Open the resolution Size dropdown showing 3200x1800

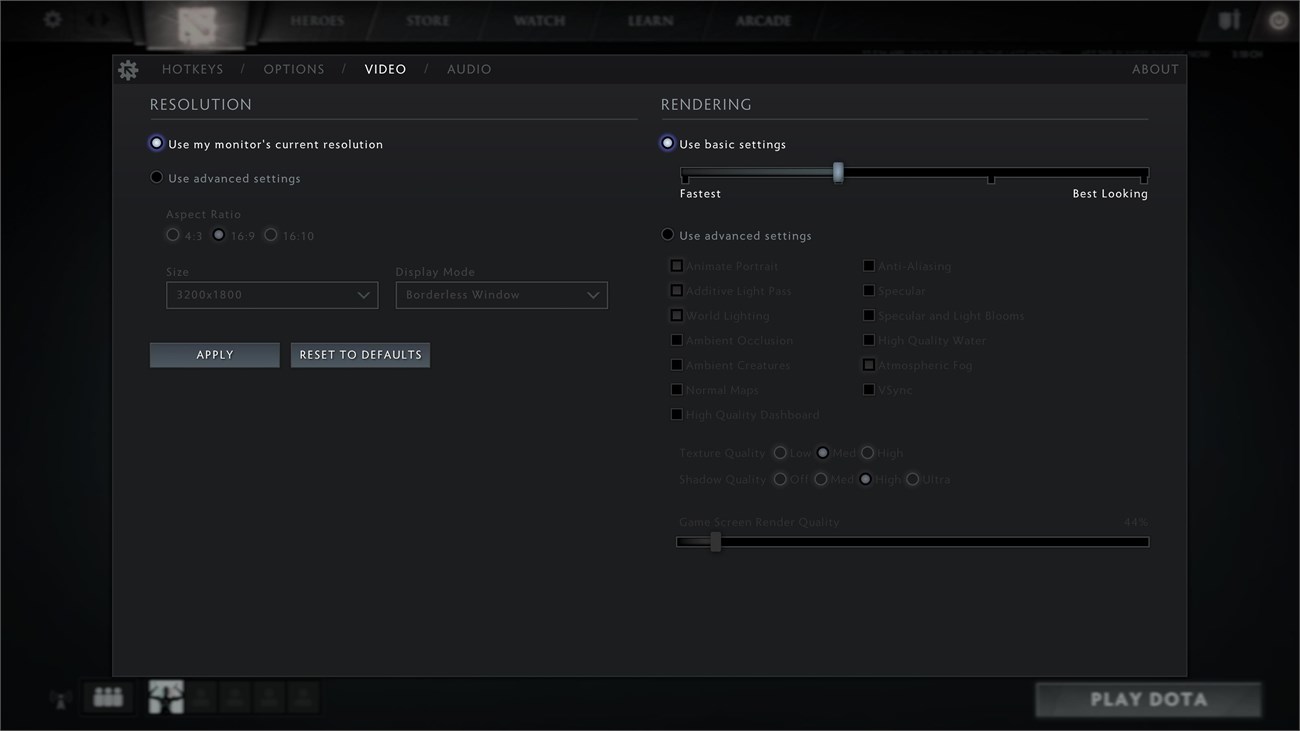coord(271,295)
